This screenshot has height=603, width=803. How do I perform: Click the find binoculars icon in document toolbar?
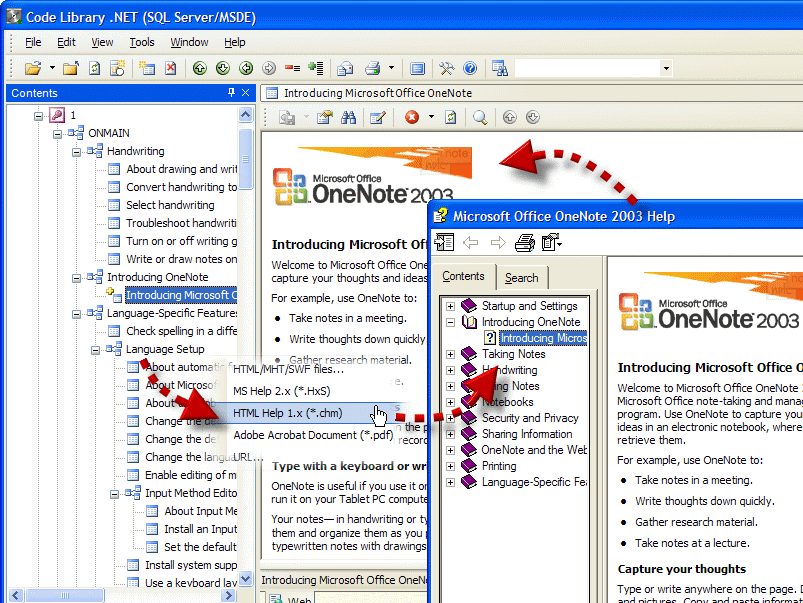[349, 117]
